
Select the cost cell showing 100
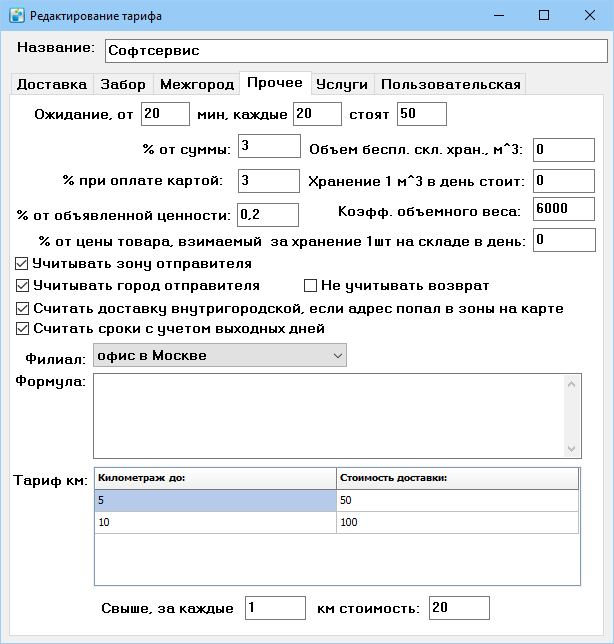point(457,522)
